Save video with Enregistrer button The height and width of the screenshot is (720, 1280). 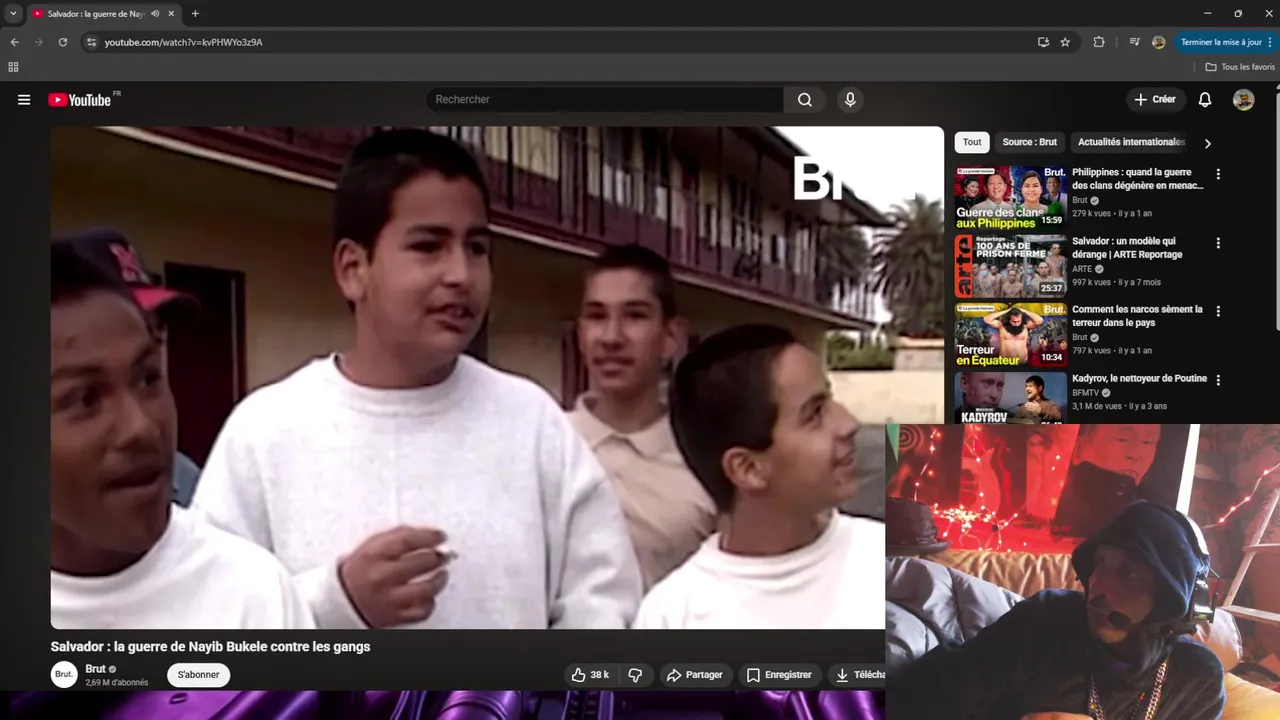click(x=779, y=675)
